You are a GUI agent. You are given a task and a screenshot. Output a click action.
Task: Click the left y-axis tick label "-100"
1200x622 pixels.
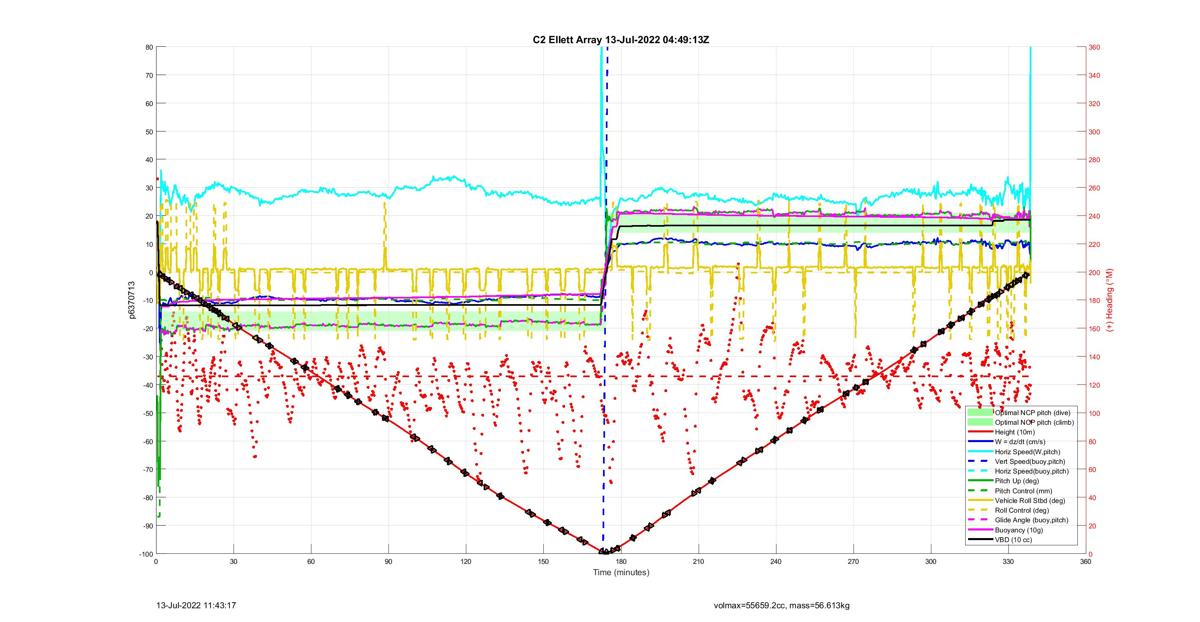pyautogui.click(x=145, y=553)
